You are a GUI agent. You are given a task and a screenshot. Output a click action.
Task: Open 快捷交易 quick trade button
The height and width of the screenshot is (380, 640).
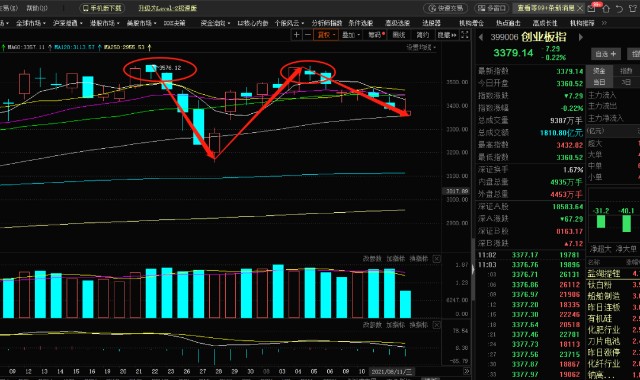tap(445, 8)
